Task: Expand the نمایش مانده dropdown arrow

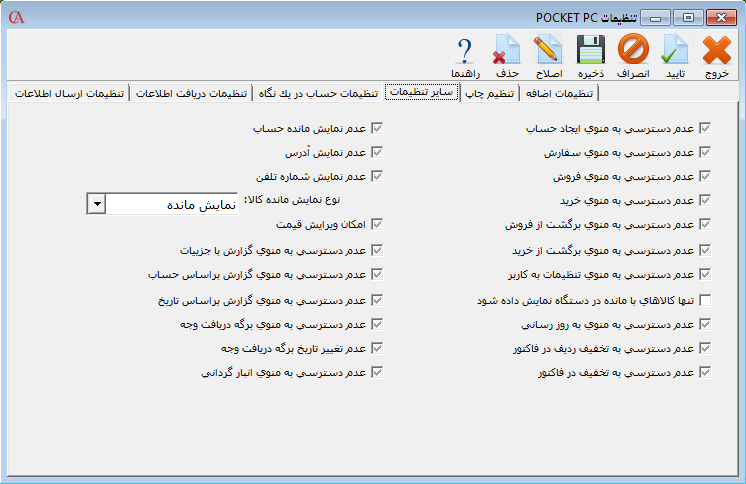Action: tap(96, 204)
